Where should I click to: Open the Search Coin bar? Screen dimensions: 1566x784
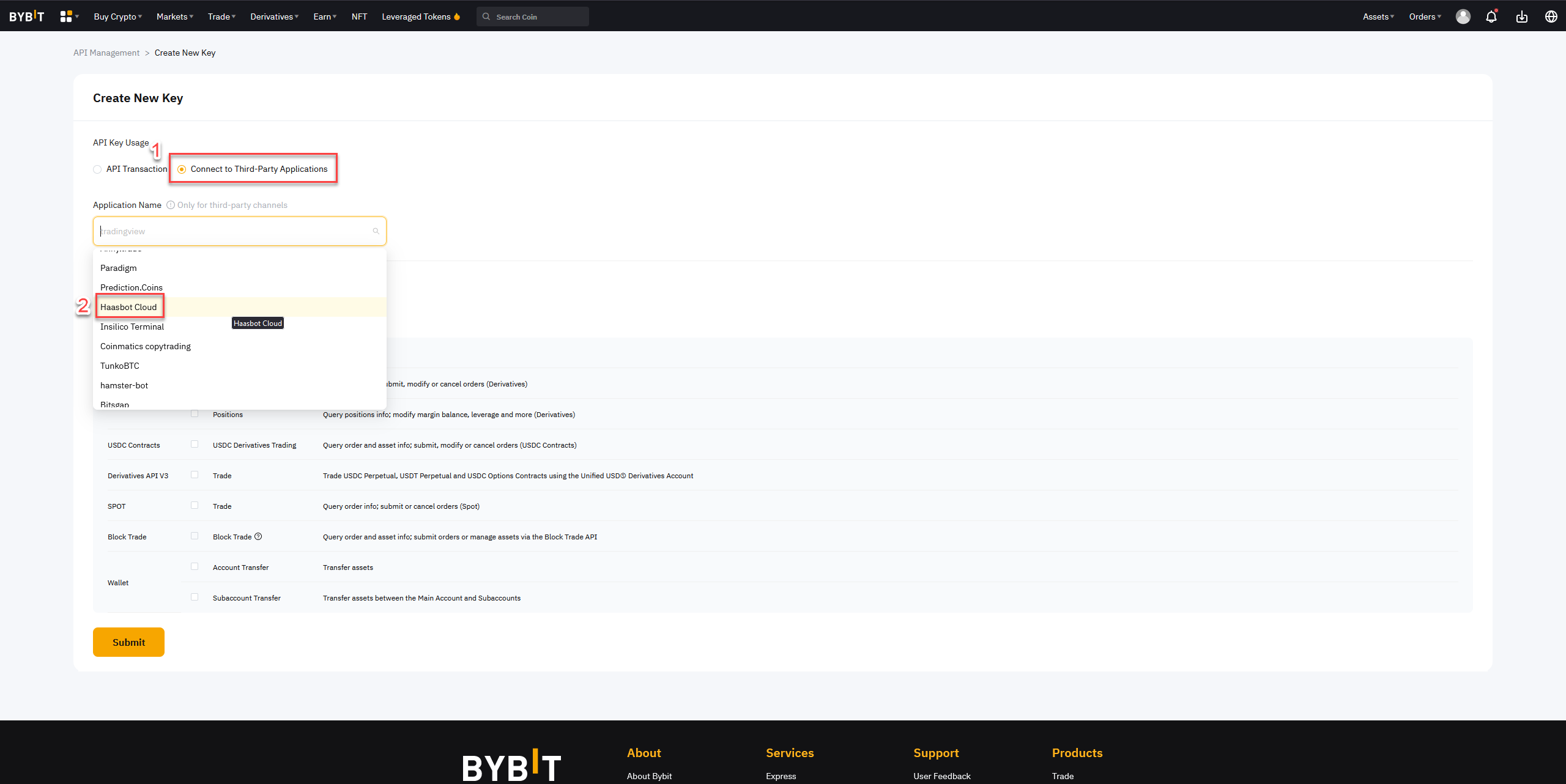pos(532,17)
